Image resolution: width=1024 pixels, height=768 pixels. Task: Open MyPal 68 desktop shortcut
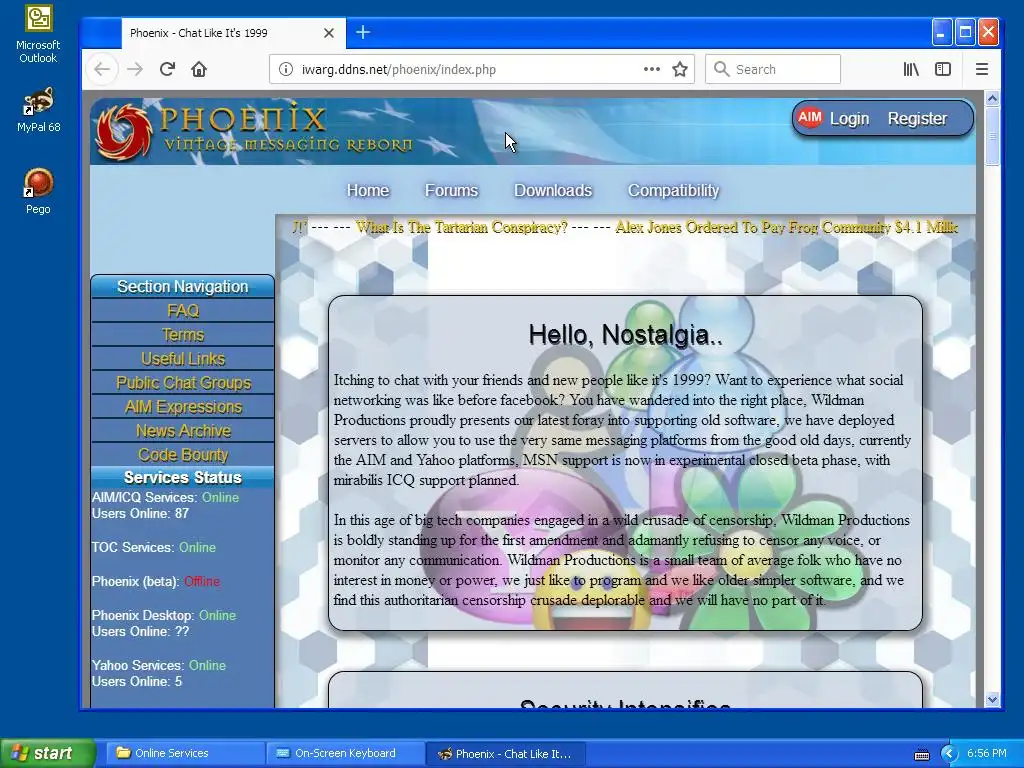pos(38,110)
